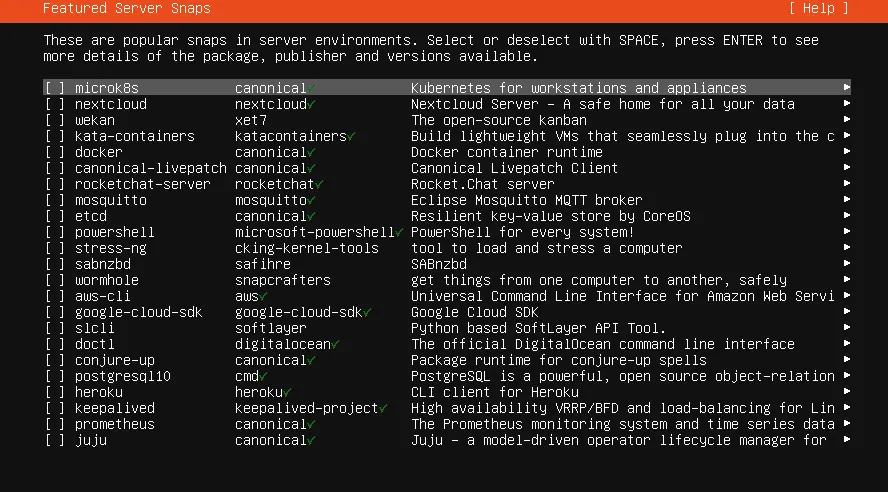This screenshot has width=888, height=492.
Task: Toggle the microk8s snap checkbox
Action: [x=55, y=88]
